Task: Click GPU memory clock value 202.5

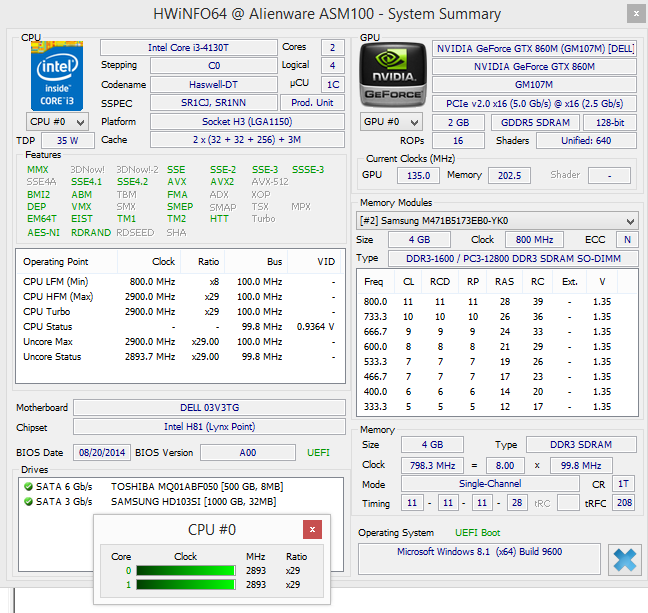Action: 510,175
